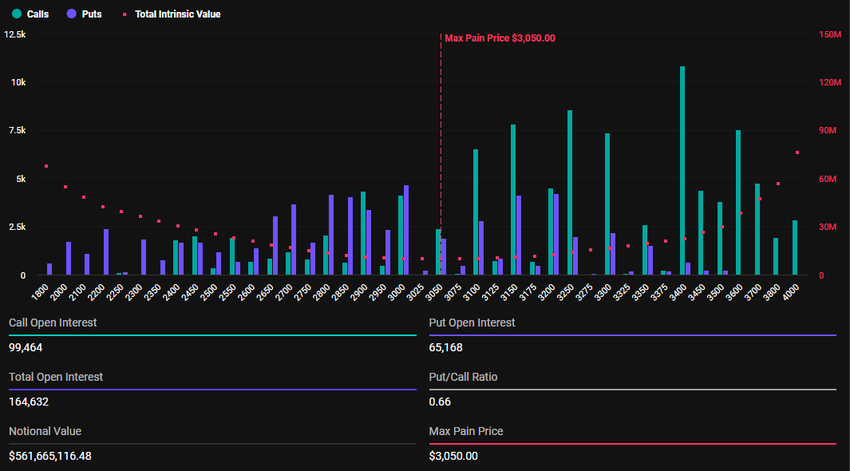The width and height of the screenshot is (850, 471).
Task: Select the Calls bar at 3250 strike
Action: point(570,192)
